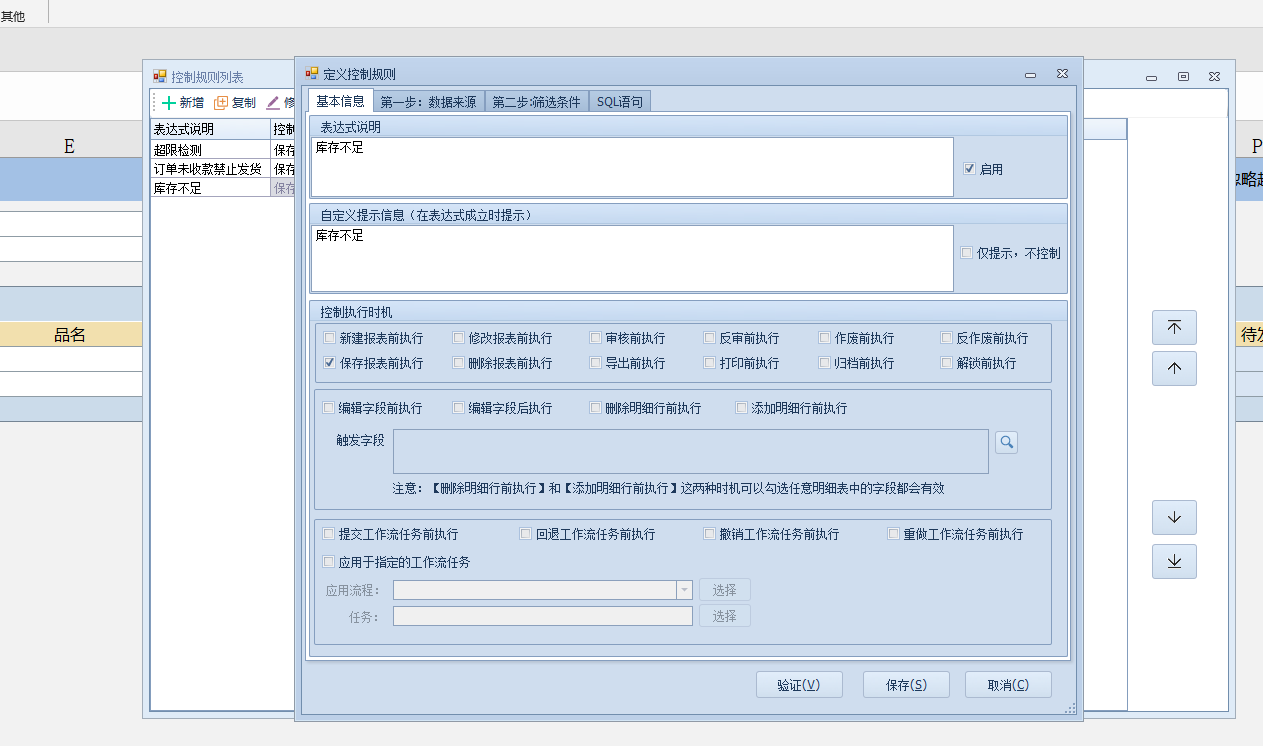Click the pencil 修改 edit icon
The image size is (1263, 746).
[273, 103]
